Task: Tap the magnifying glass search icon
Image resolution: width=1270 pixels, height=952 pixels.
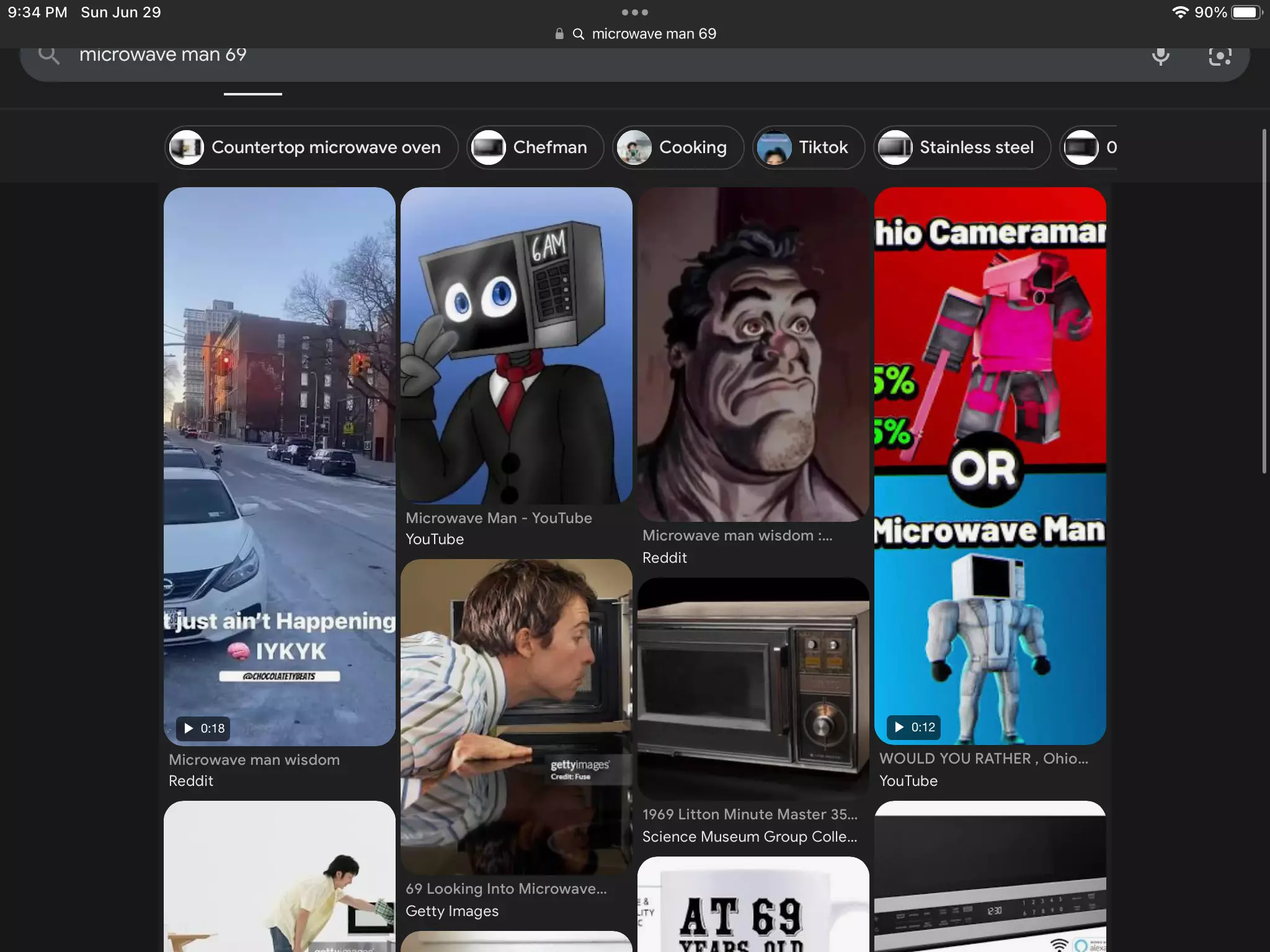Action: coord(49,55)
